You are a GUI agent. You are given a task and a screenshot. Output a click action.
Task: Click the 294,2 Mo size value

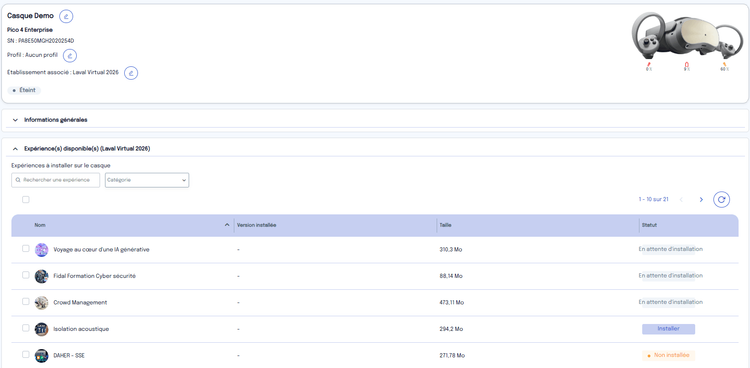tap(451, 329)
